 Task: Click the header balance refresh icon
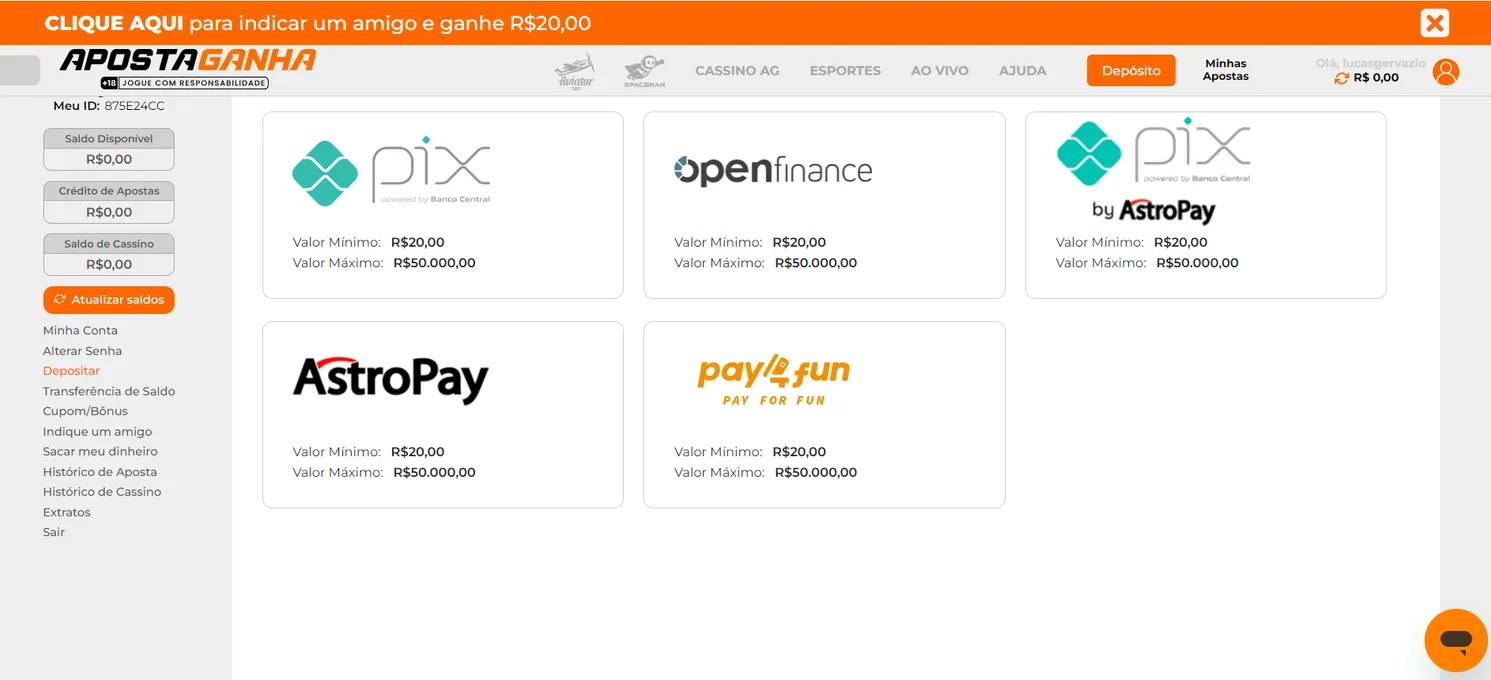coord(1342,78)
